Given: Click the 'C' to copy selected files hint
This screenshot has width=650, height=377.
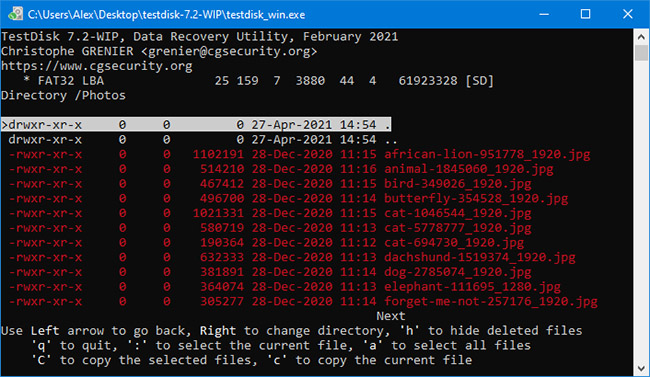Looking at the screenshot, I should pos(141,360).
